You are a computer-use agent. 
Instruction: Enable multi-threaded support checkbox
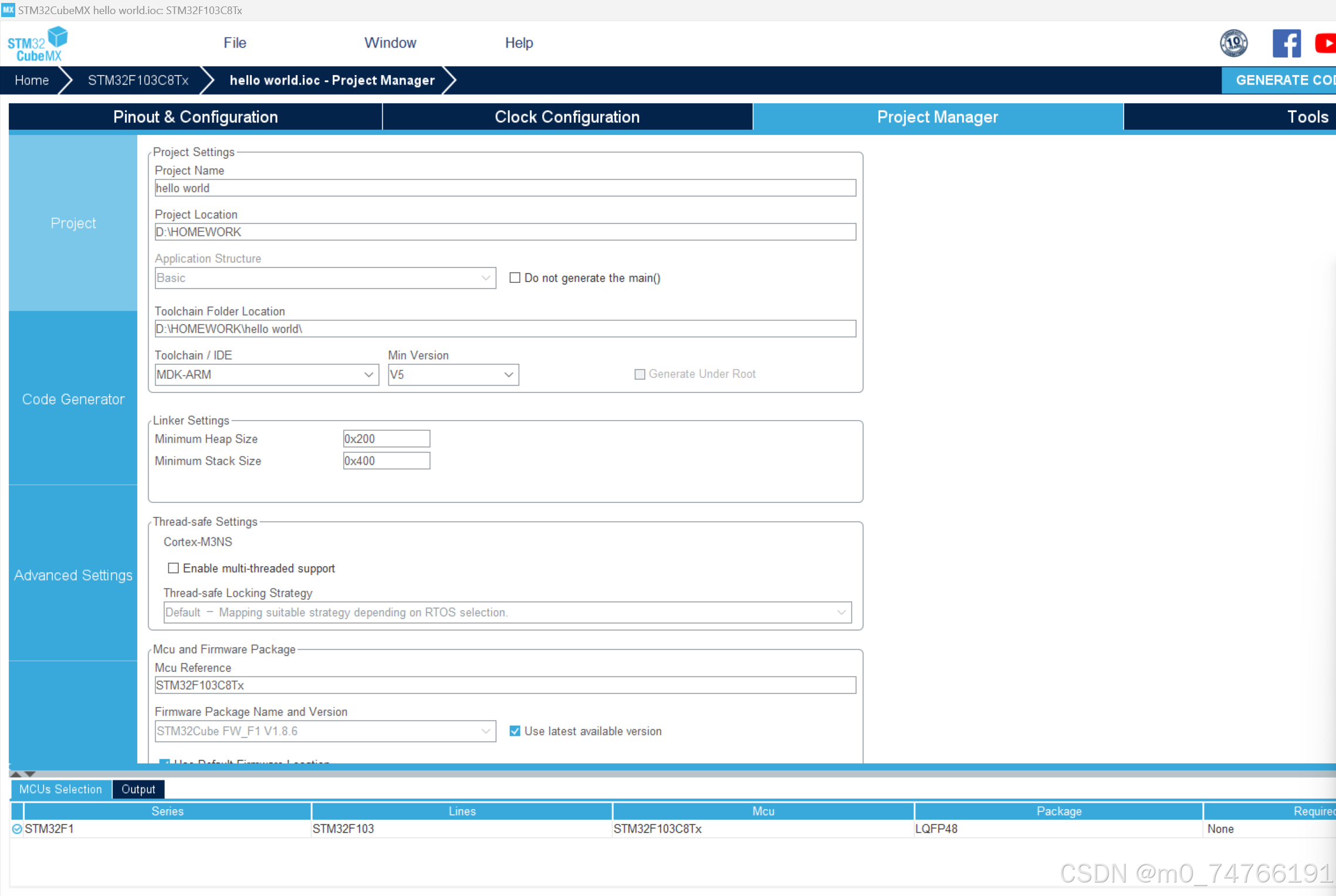click(x=173, y=568)
